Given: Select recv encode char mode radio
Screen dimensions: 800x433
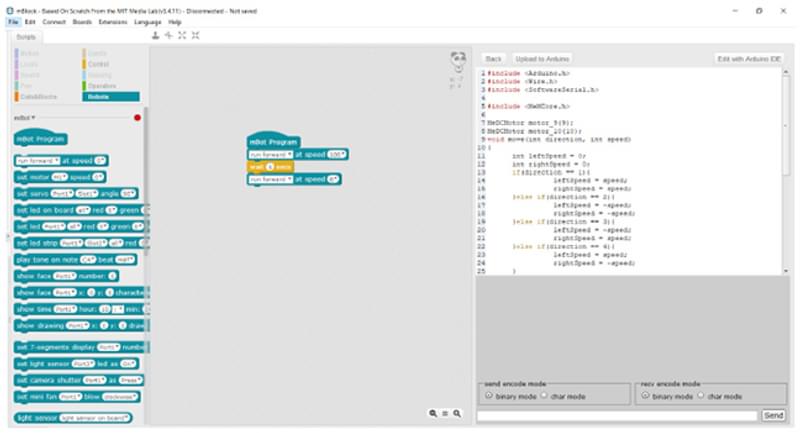Looking at the screenshot, I should coord(701,395).
